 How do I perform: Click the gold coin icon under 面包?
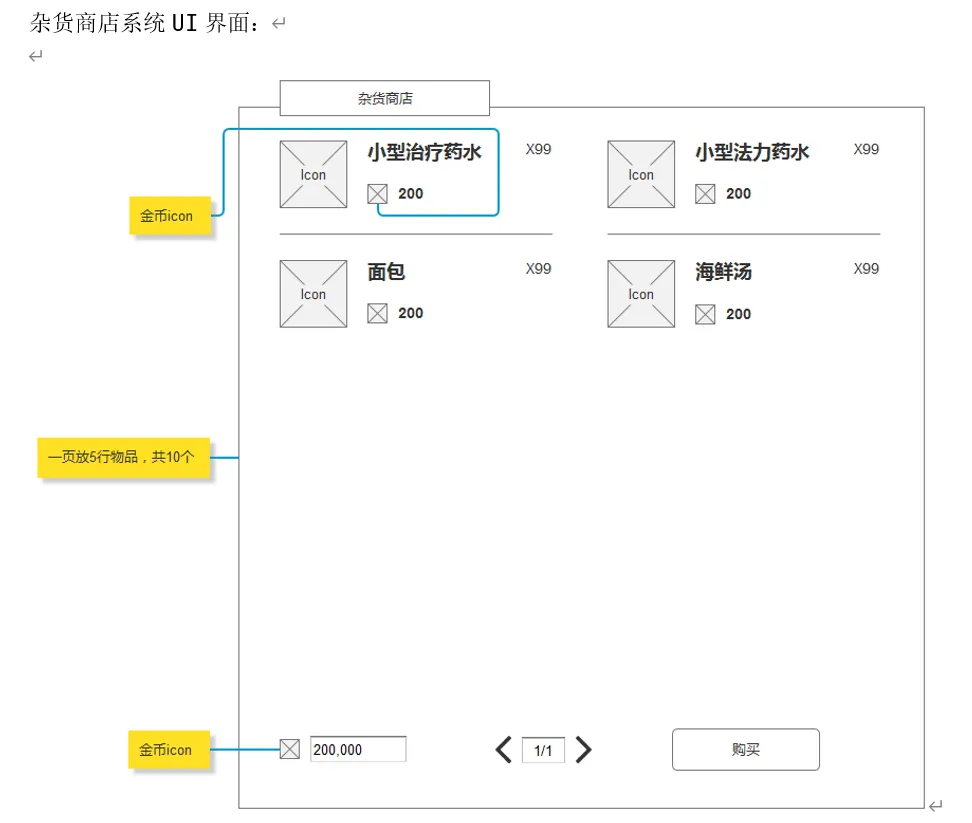pyautogui.click(x=377, y=314)
